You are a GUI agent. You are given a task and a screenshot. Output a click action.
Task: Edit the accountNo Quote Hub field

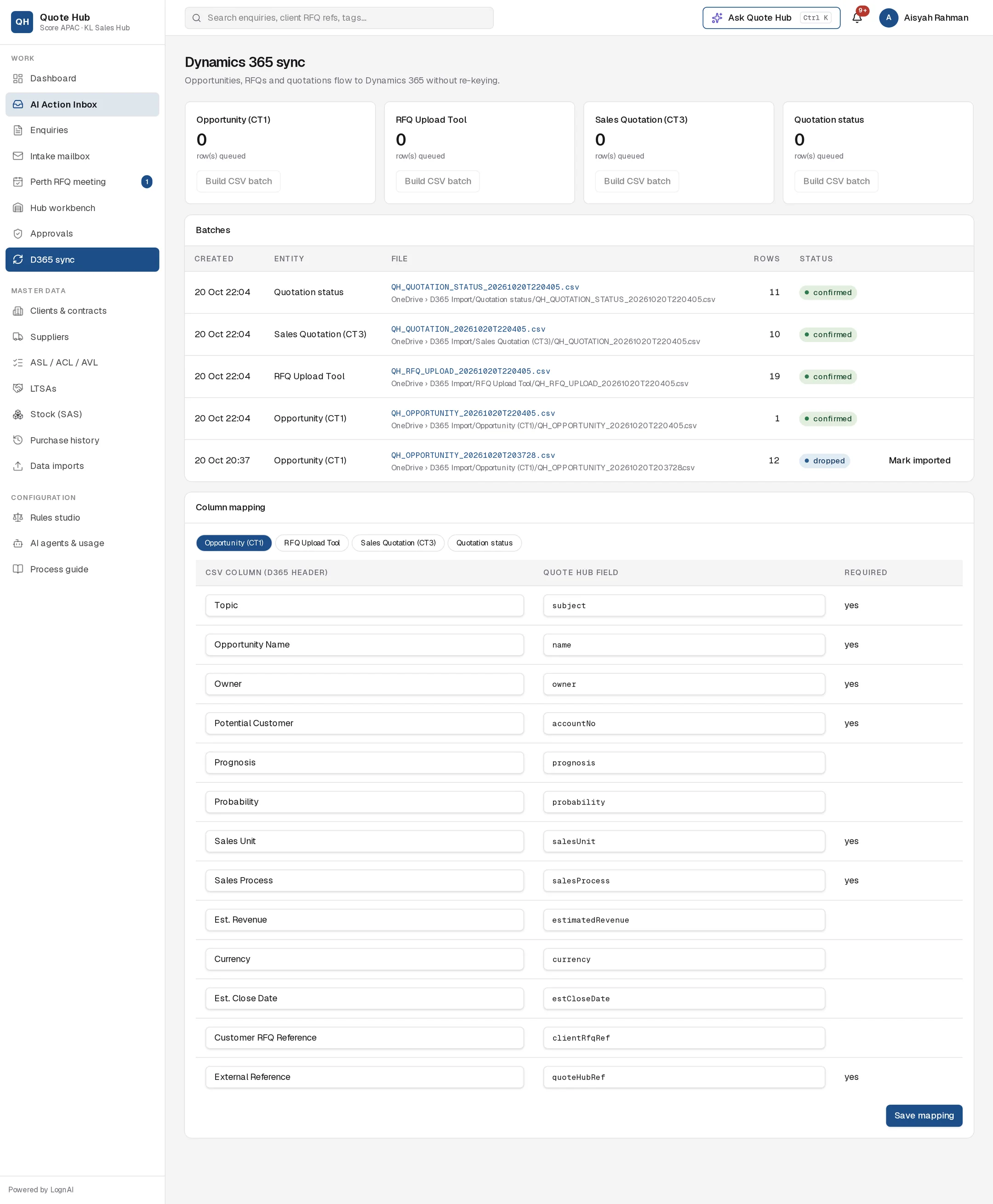coord(684,724)
